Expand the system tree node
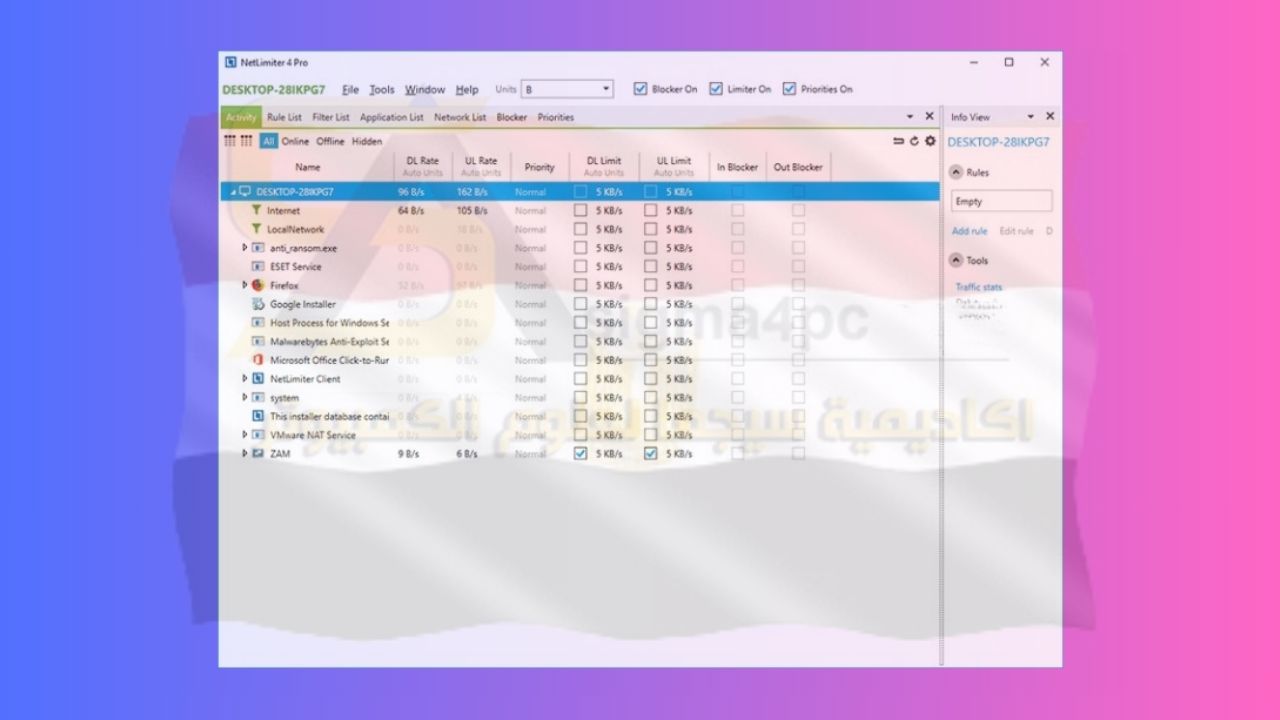 point(244,398)
